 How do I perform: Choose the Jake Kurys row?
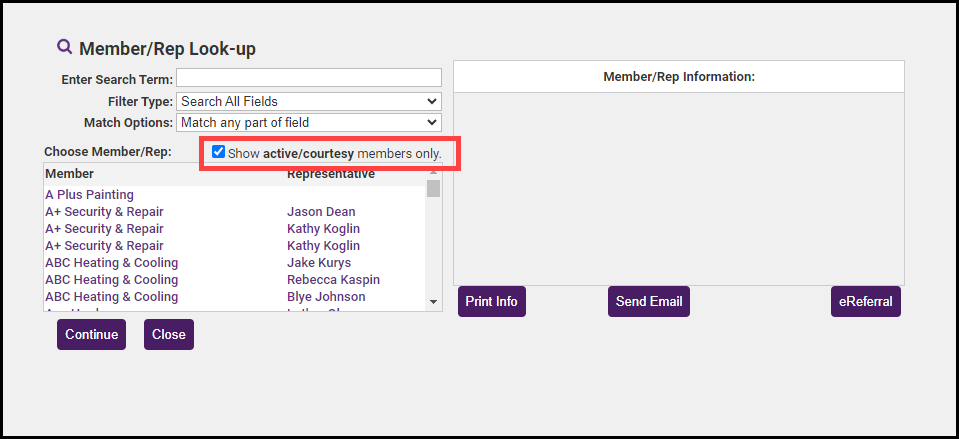[x=319, y=263]
